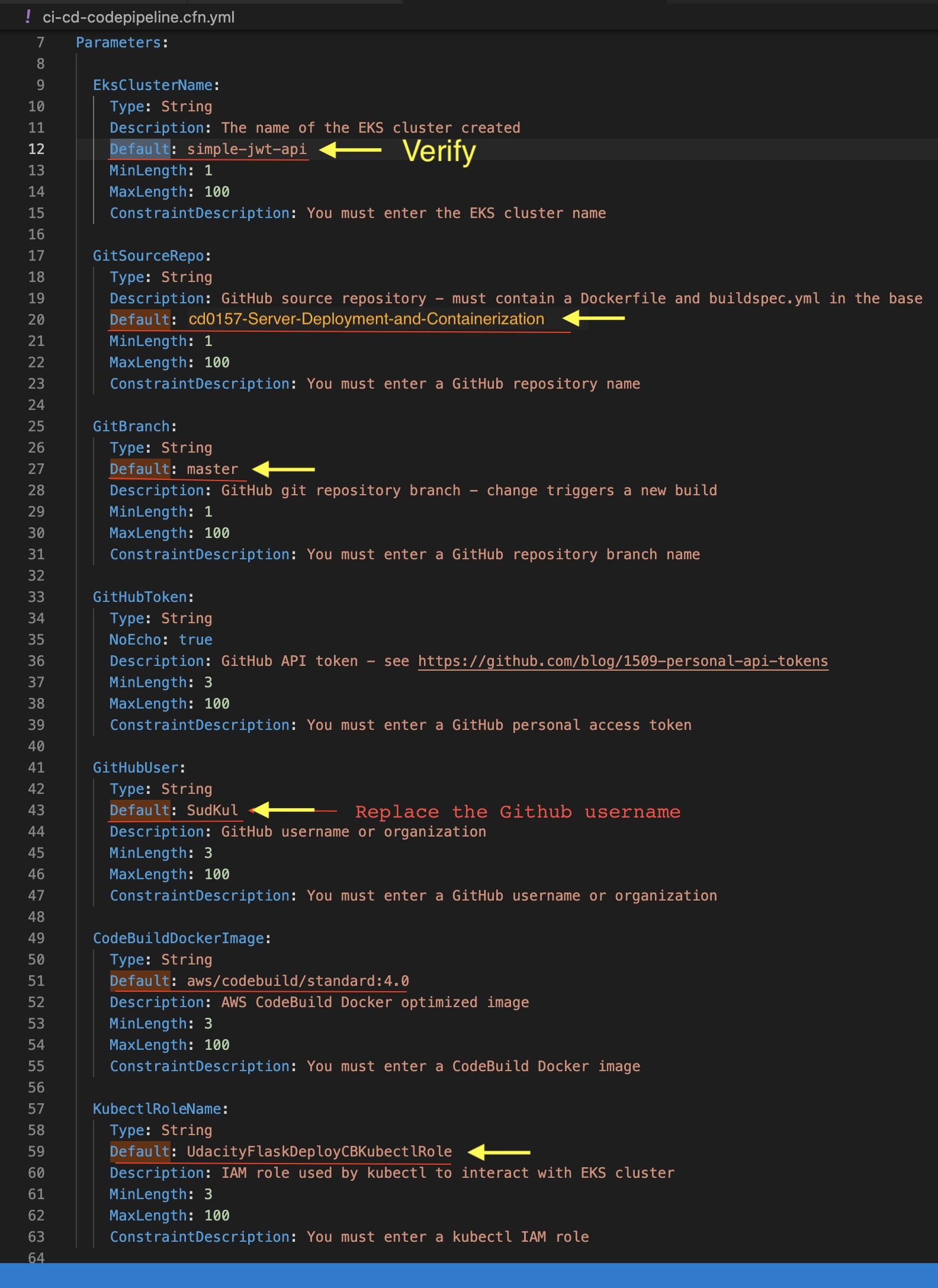Select the Parameters key on line 7
The height and width of the screenshot is (1288, 938).
pos(118,43)
